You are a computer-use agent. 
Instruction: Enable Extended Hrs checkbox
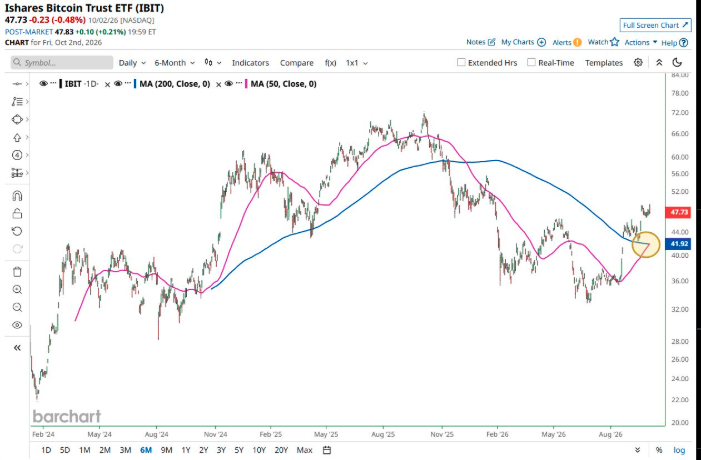pos(461,63)
